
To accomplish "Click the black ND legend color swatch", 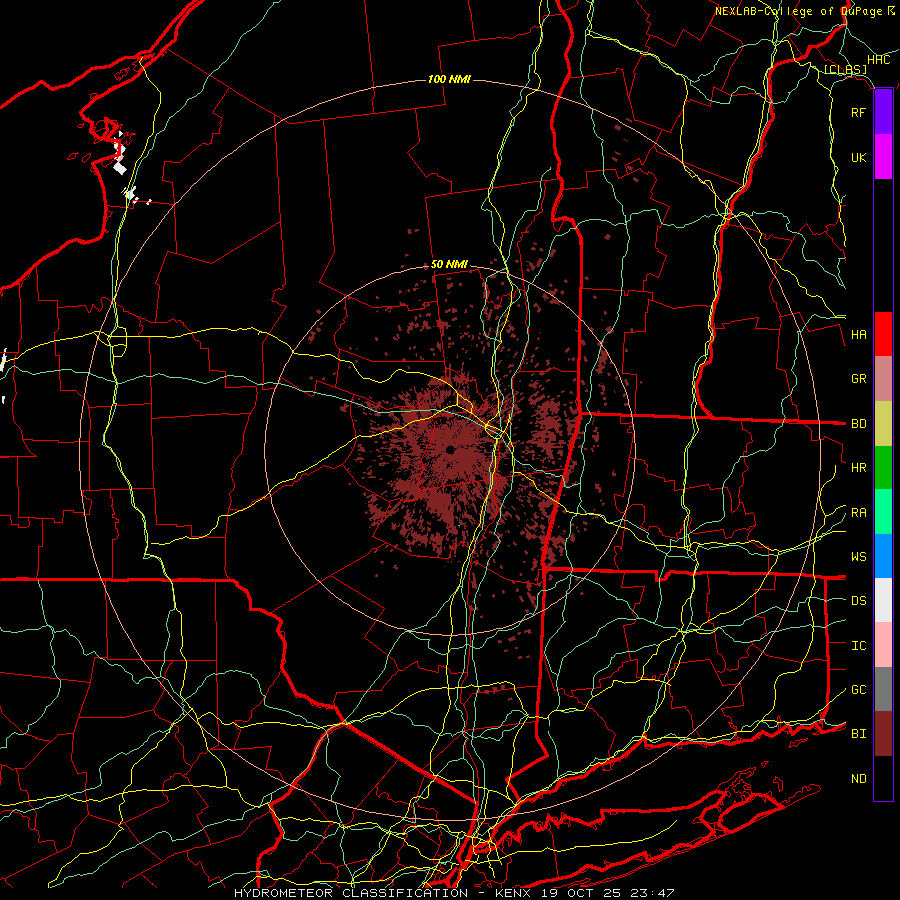I will click(883, 778).
